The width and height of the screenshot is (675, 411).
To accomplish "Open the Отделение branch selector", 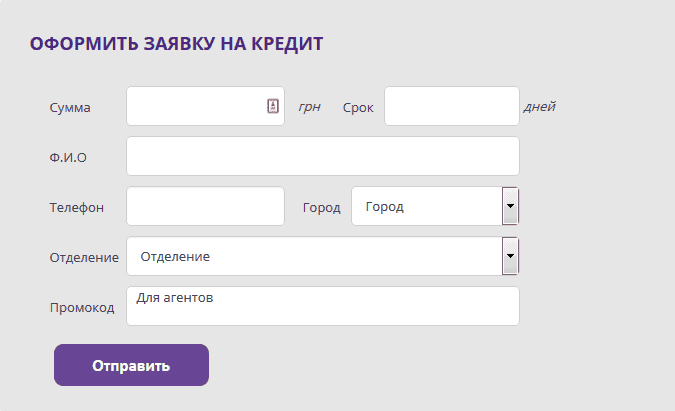I will 323,256.
